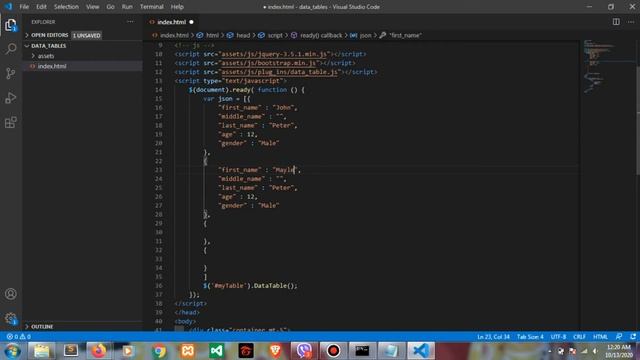This screenshot has width=640, height=360.
Task: Click the head breadcrumb item
Action: 243,36
